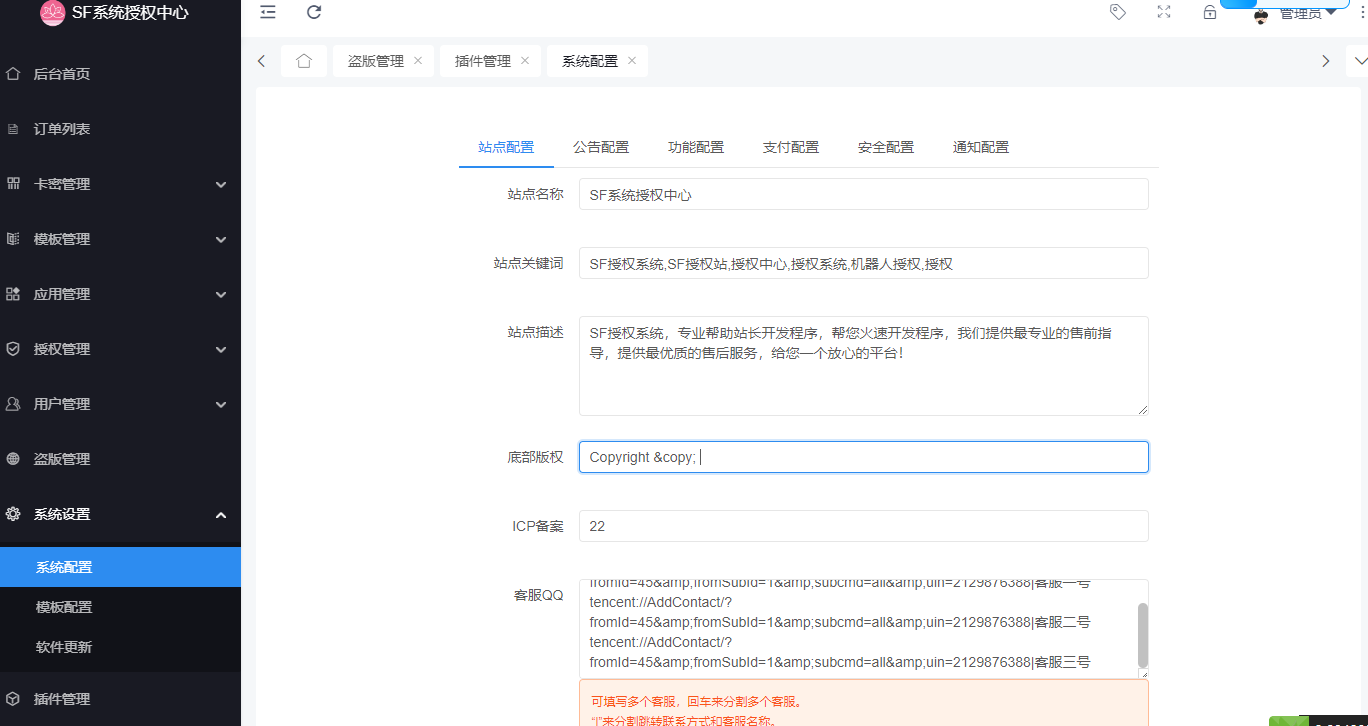Image resolution: width=1368 pixels, height=726 pixels.
Task: Switch to the 支付配置 tab
Action: pyautogui.click(x=790, y=147)
